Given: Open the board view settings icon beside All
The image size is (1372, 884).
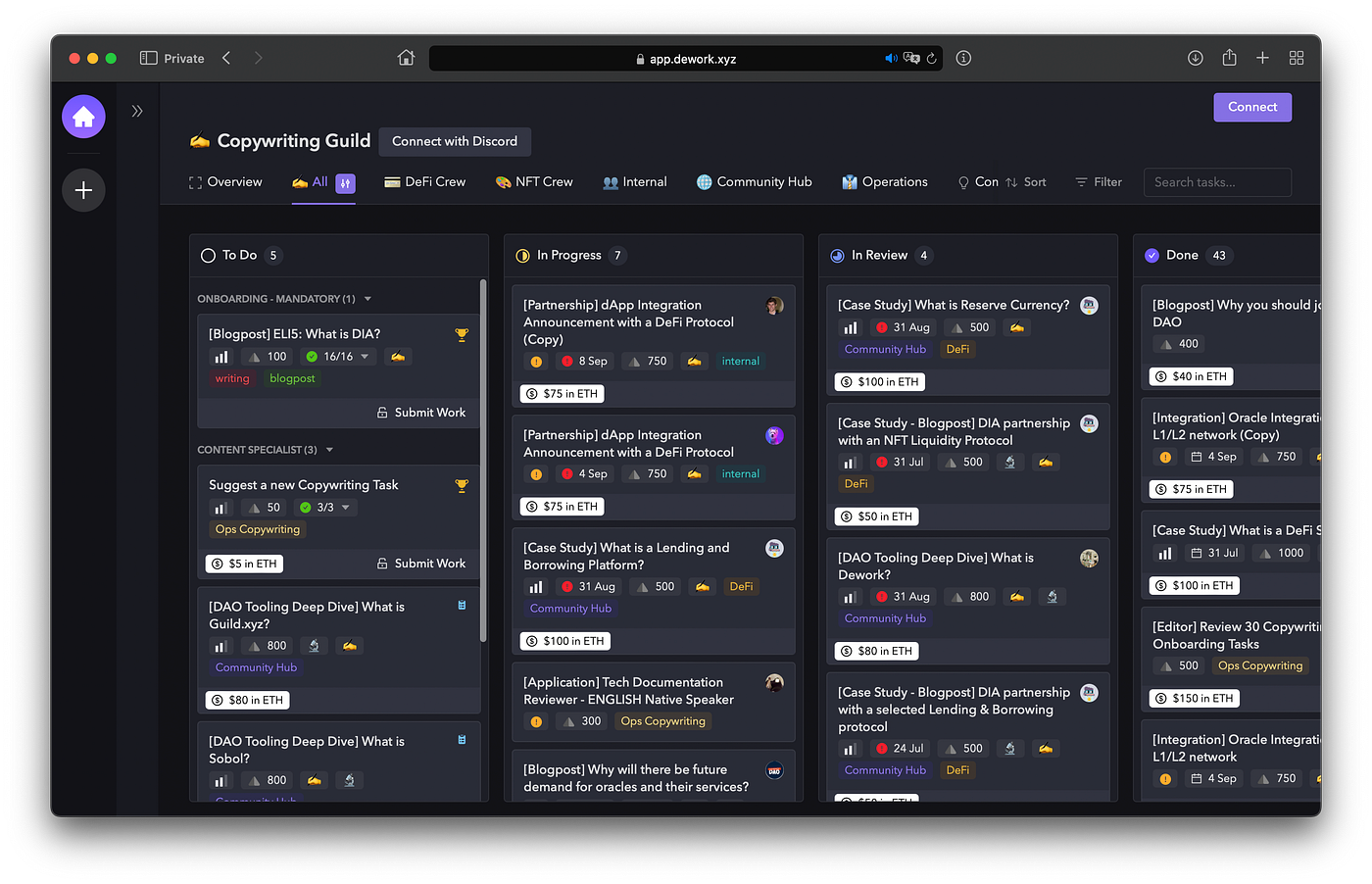Looking at the screenshot, I should click(345, 183).
